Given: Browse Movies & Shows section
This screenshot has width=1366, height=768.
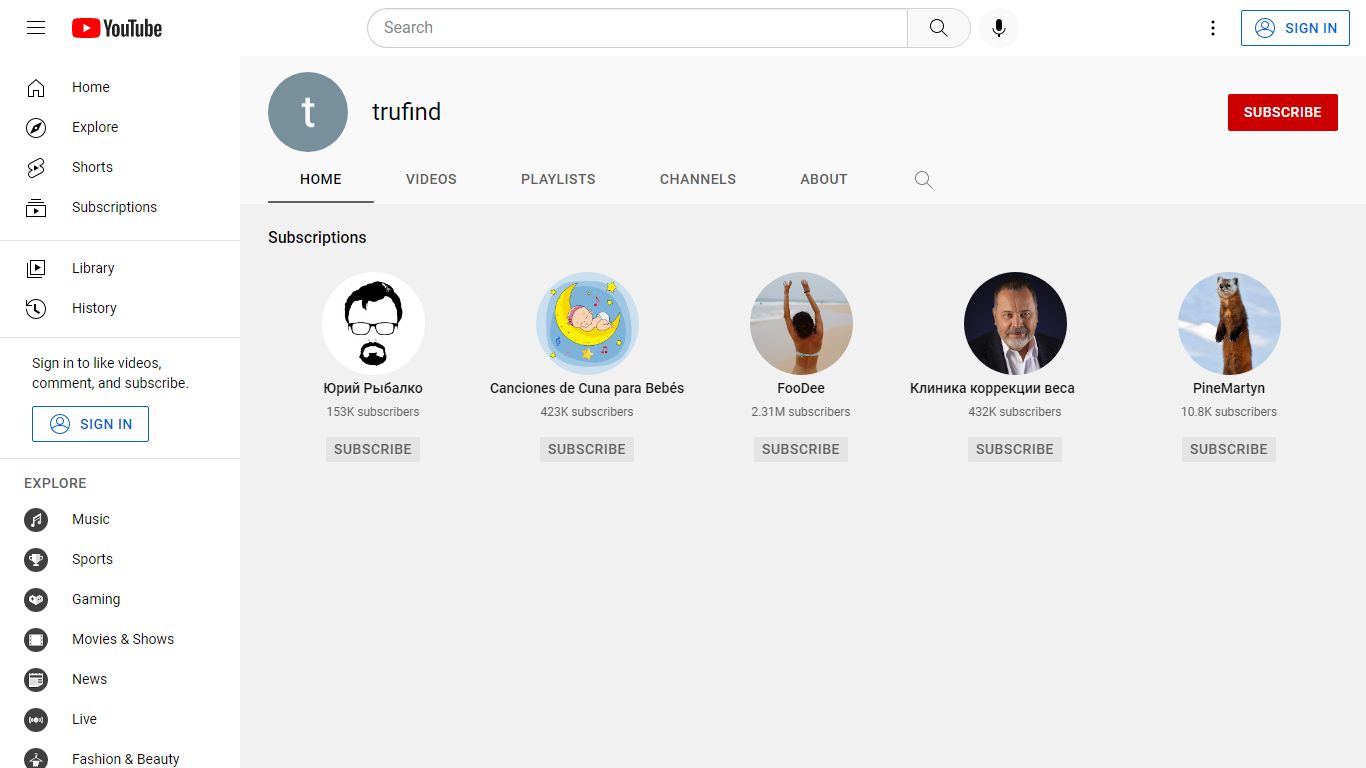Looking at the screenshot, I should click(120, 639).
